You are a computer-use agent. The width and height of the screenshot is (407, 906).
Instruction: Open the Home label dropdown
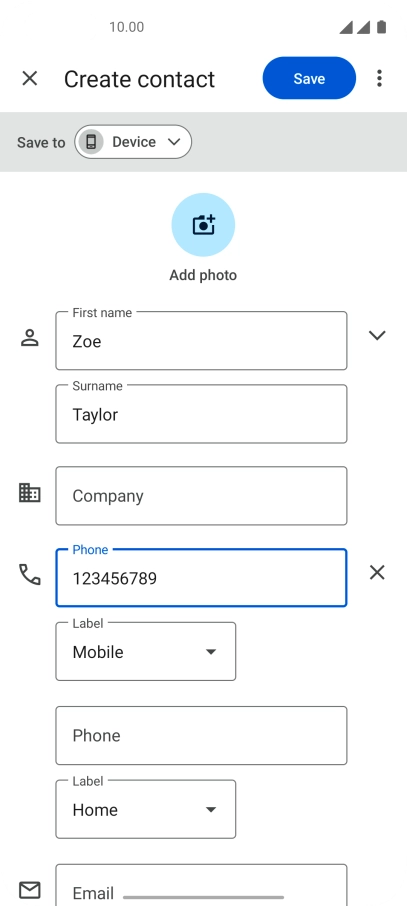[x=146, y=810]
